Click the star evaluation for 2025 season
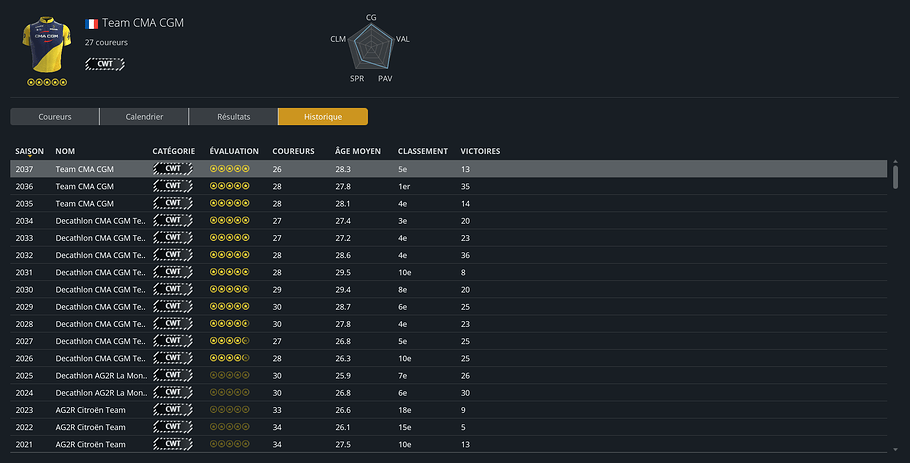Screen dimensions: 910x463 [230, 375]
